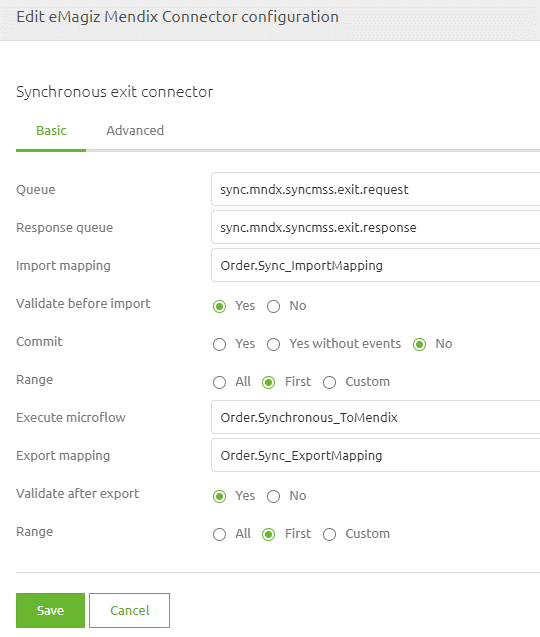The image size is (540, 637).
Task: Click the Queue label
Action: (36, 190)
